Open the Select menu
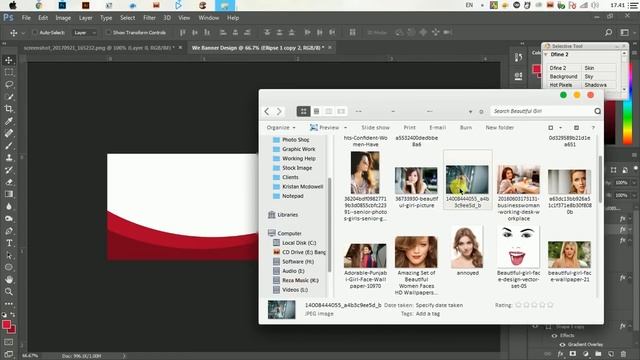Screen dimensions: 640x360 click(127, 18)
